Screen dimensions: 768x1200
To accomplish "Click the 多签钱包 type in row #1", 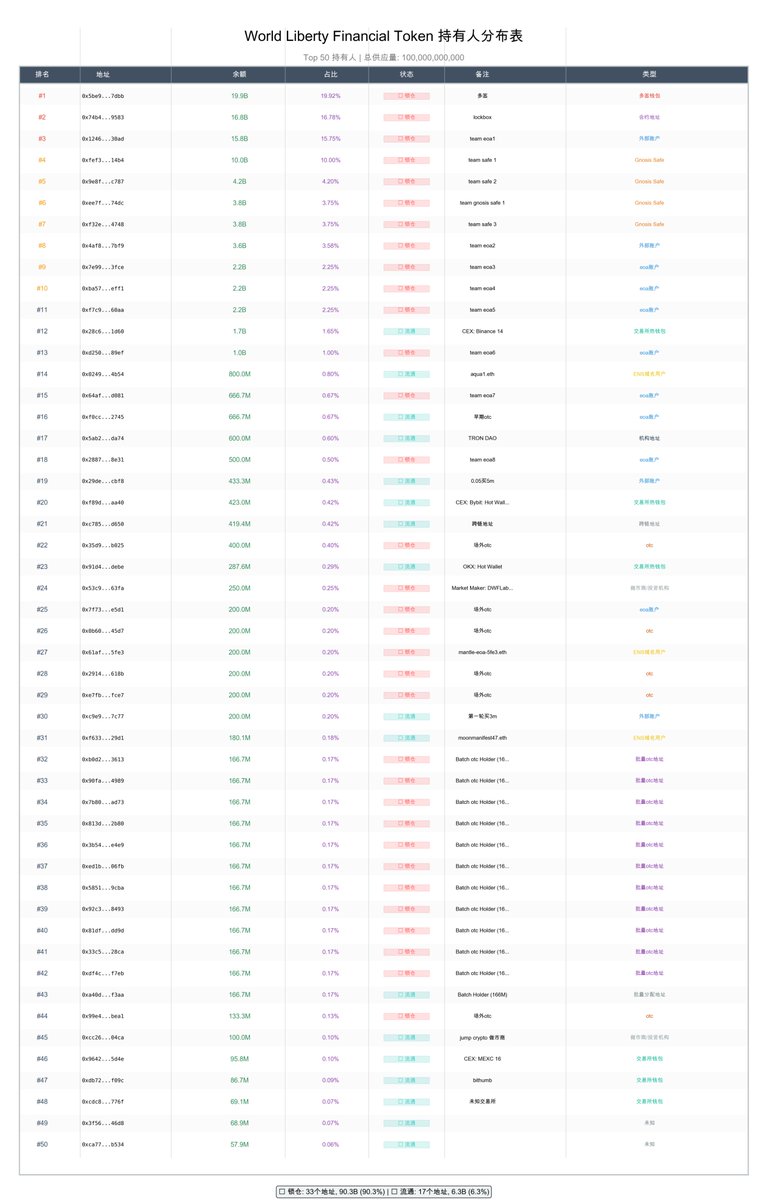I will (x=649, y=96).
